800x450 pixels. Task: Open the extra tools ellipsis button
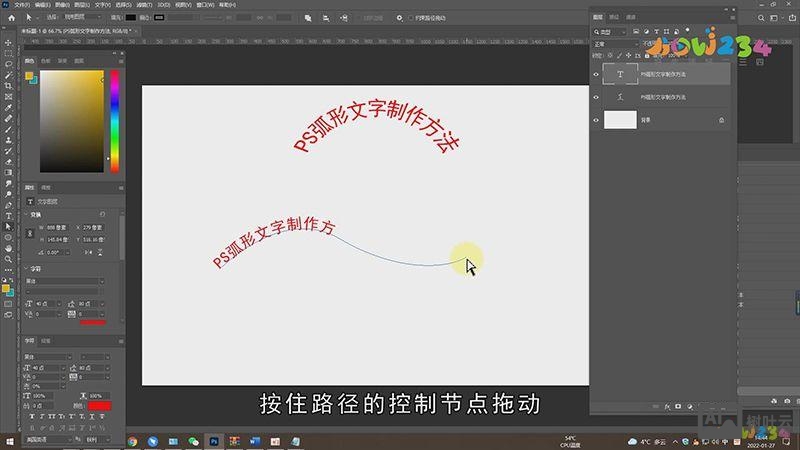tap(8, 270)
